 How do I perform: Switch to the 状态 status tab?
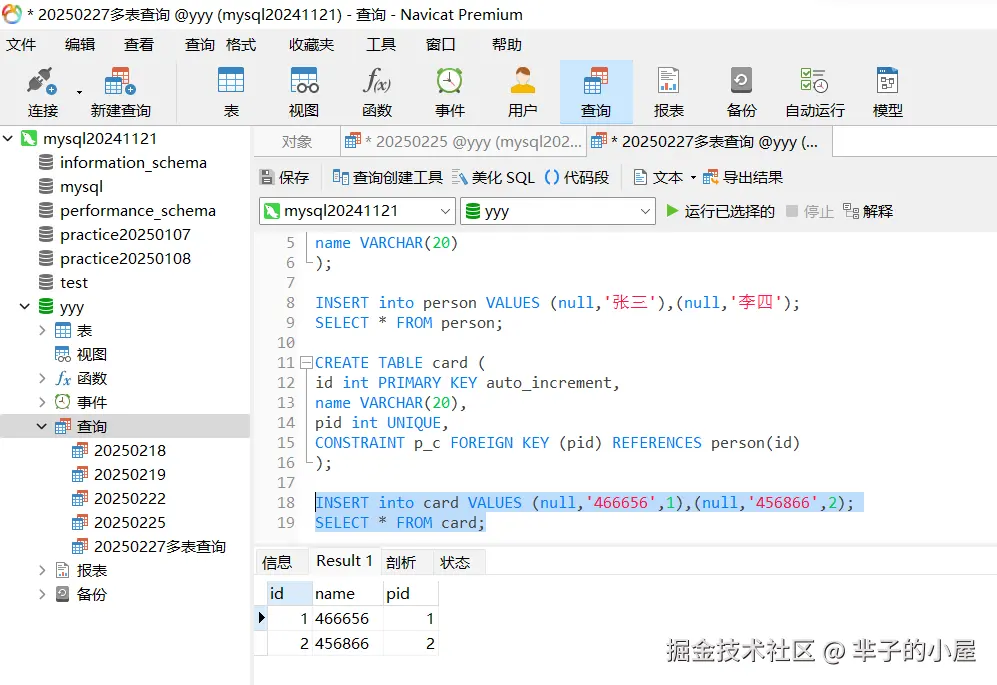tap(455, 562)
